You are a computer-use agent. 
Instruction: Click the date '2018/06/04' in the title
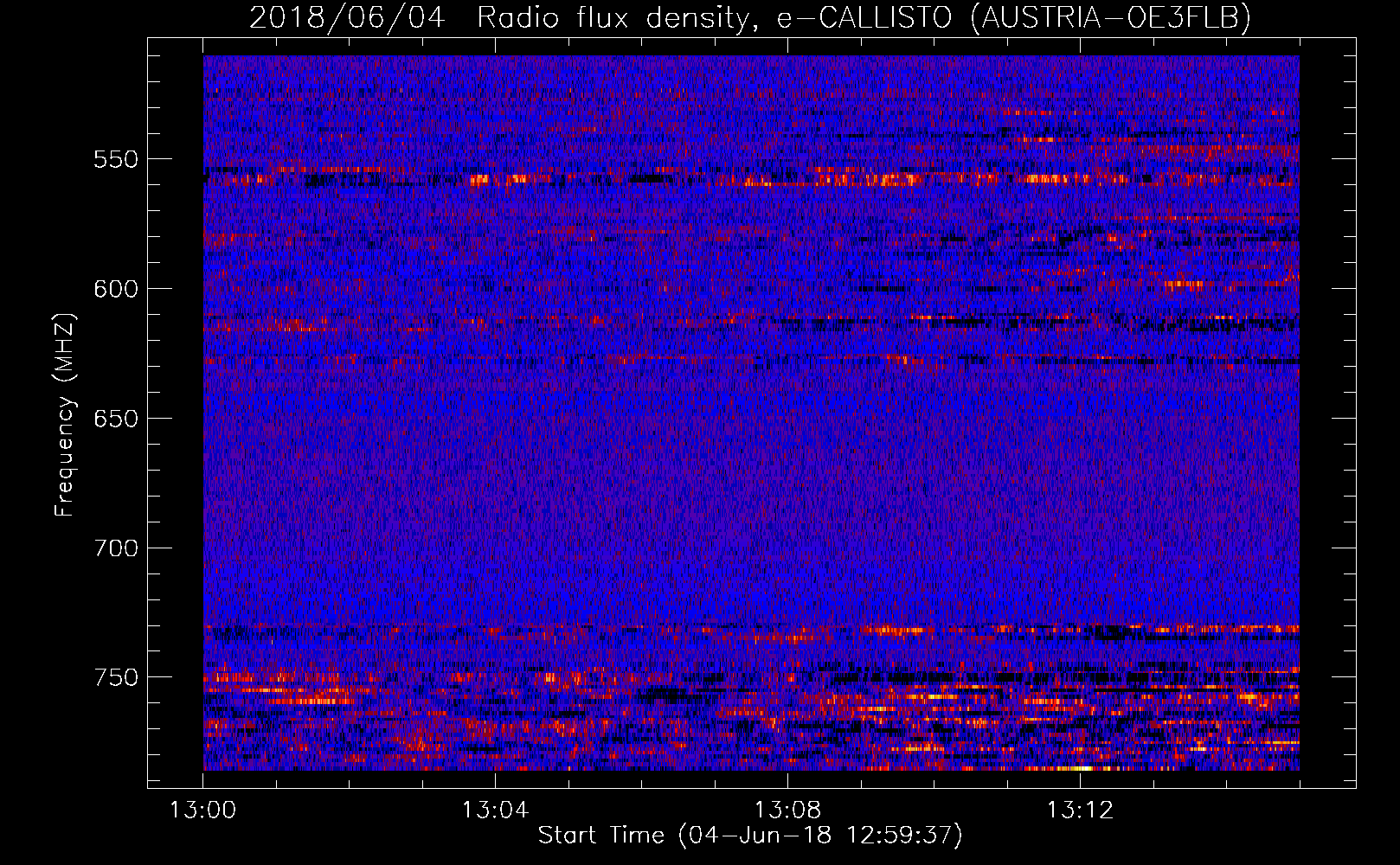click(x=347, y=17)
